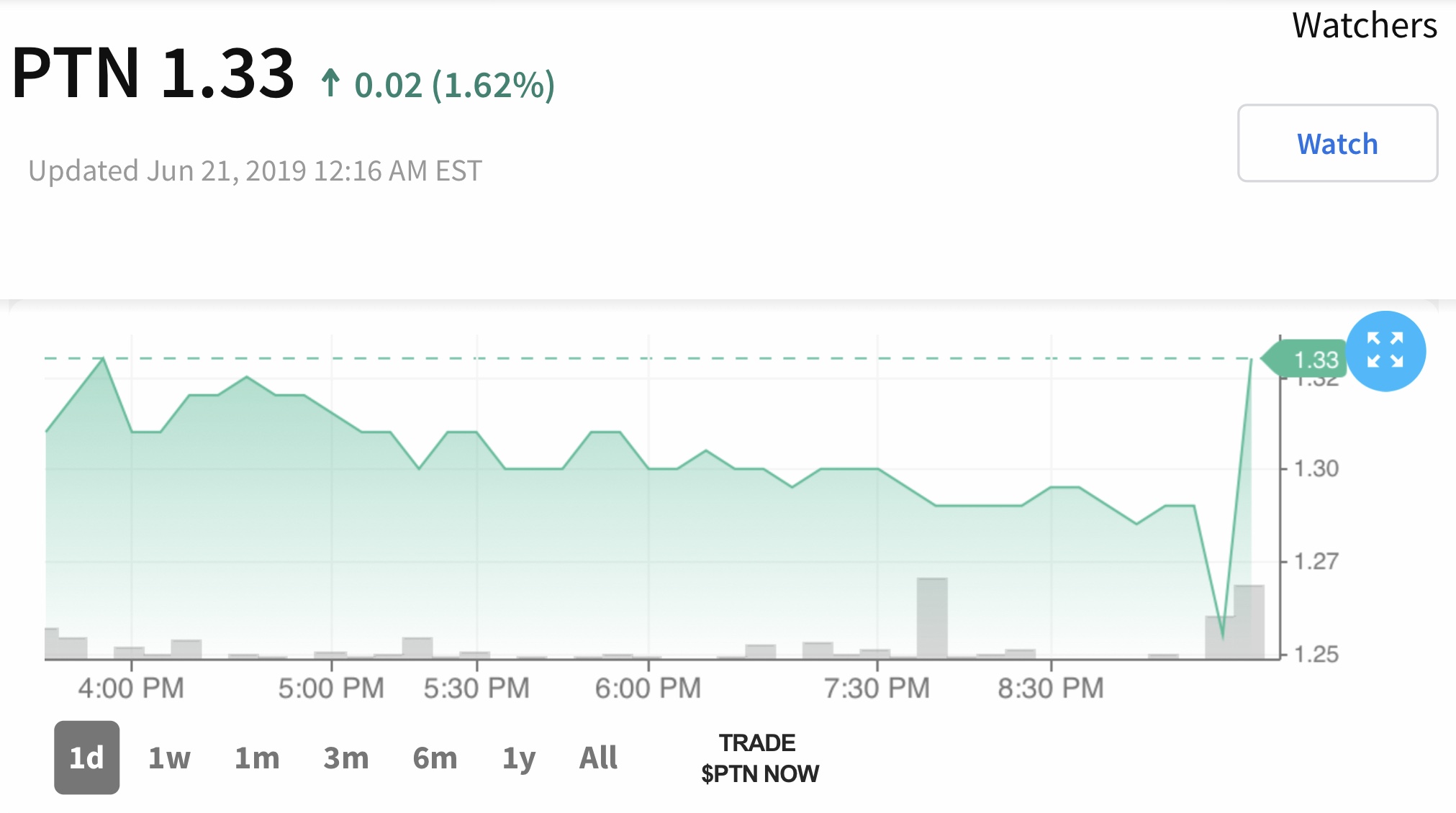Show the 3m price history
Screen dimensions: 1456x813
point(346,758)
